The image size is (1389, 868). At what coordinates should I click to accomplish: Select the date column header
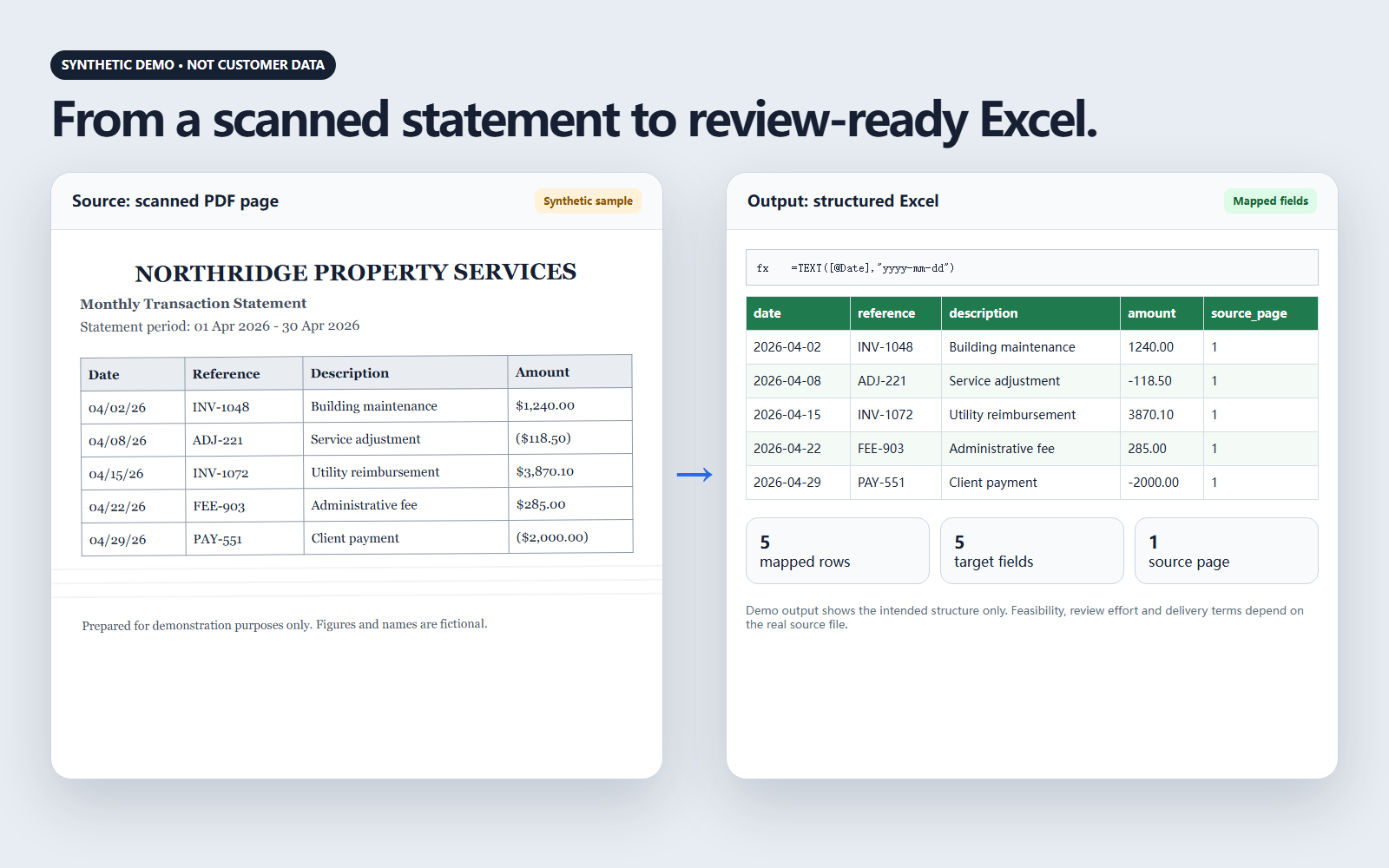798,313
